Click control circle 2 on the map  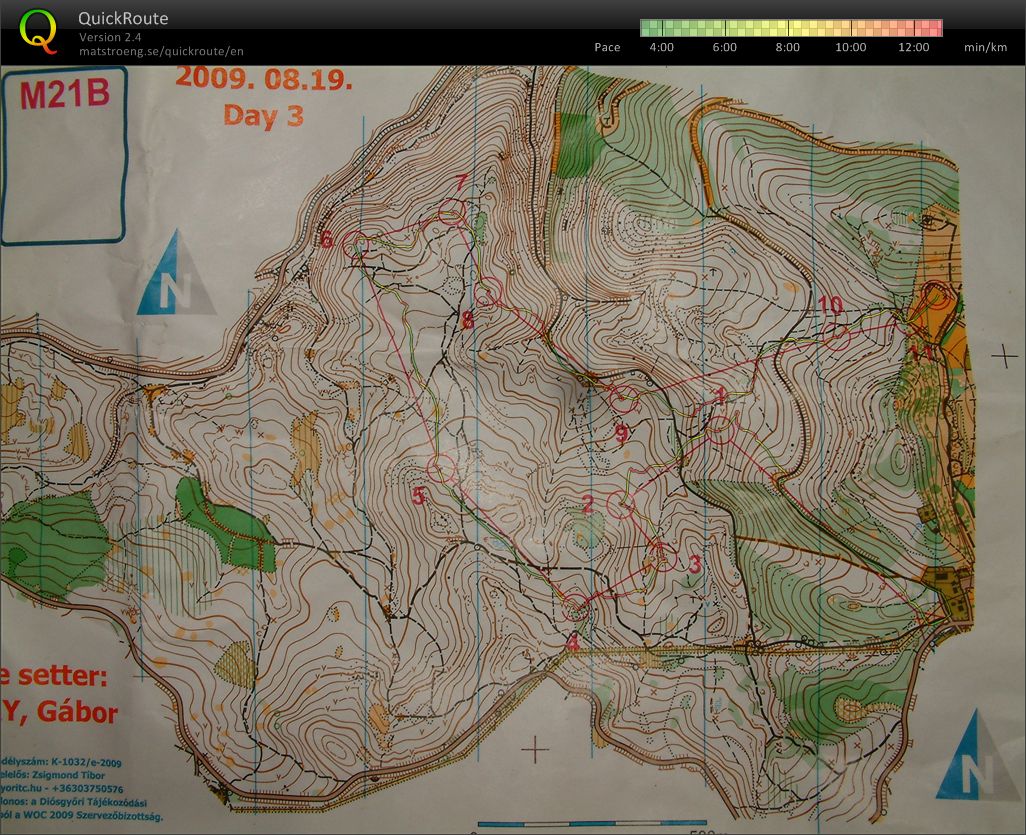click(621, 506)
